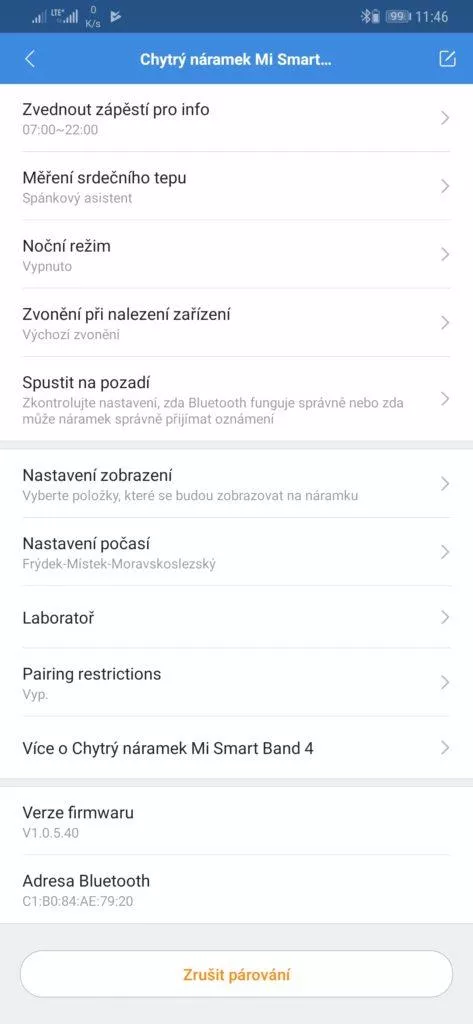Open Pairing restrictions setting
The height and width of the screenshot is (1024, 473).
236,682
